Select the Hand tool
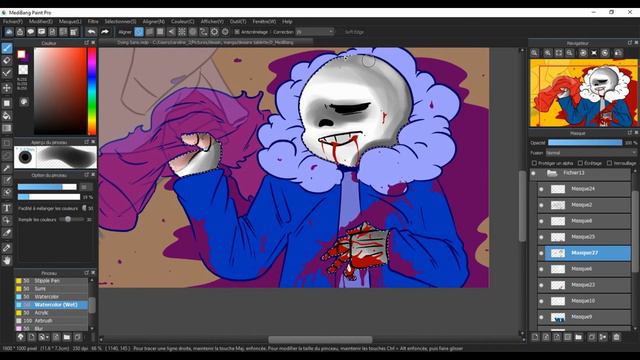640x360 pixels. point(7,260)
